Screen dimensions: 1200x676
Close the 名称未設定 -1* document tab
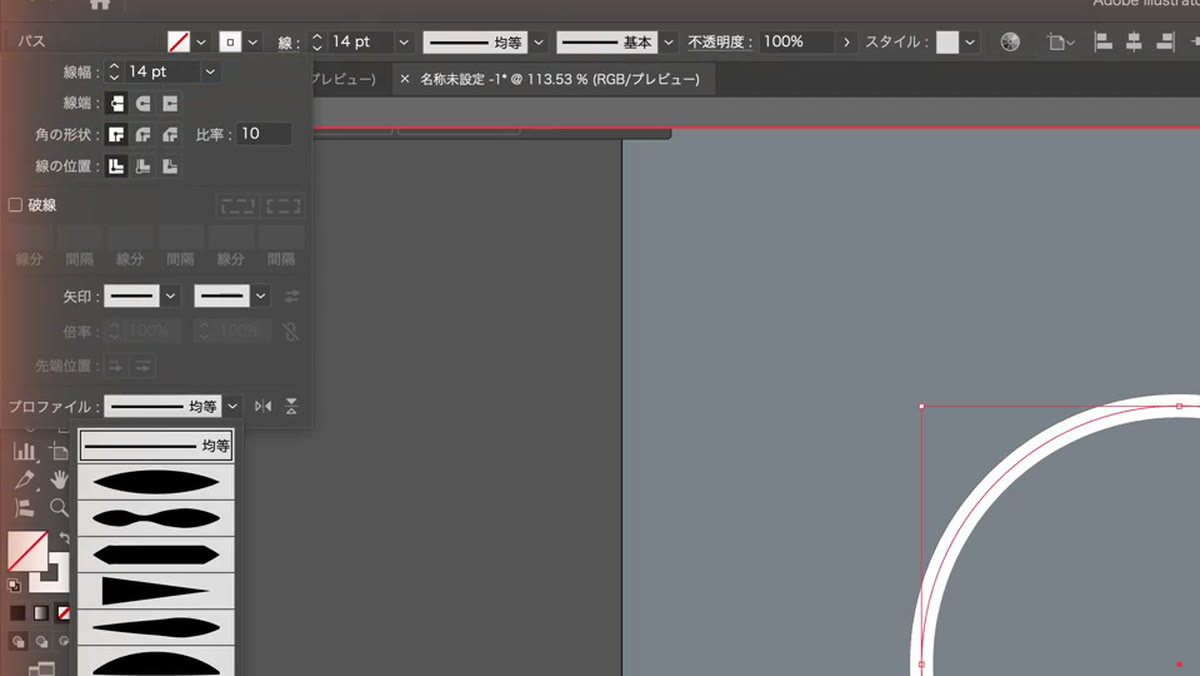(x=404, y=78)
